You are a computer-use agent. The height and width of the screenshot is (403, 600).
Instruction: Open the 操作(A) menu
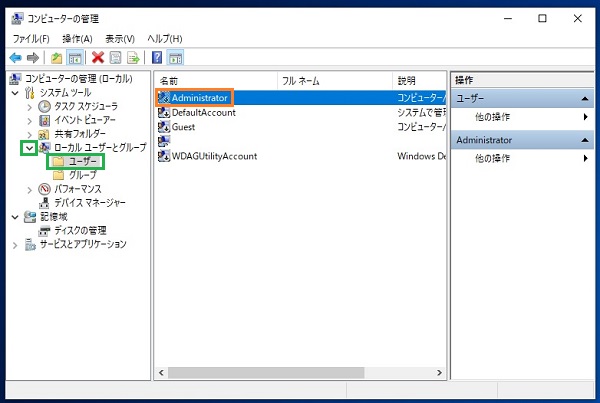tap(77, 39)
